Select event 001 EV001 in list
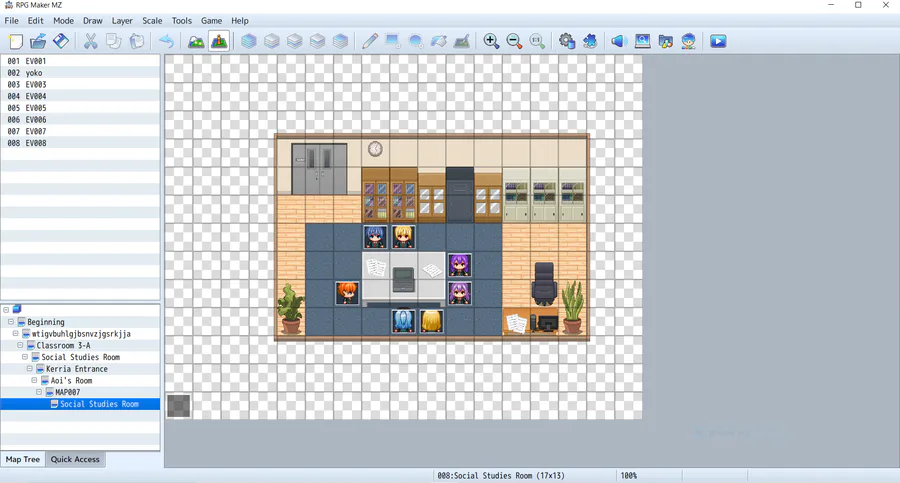Viewport: 900px width, 483px height. (x=80, y=61)
